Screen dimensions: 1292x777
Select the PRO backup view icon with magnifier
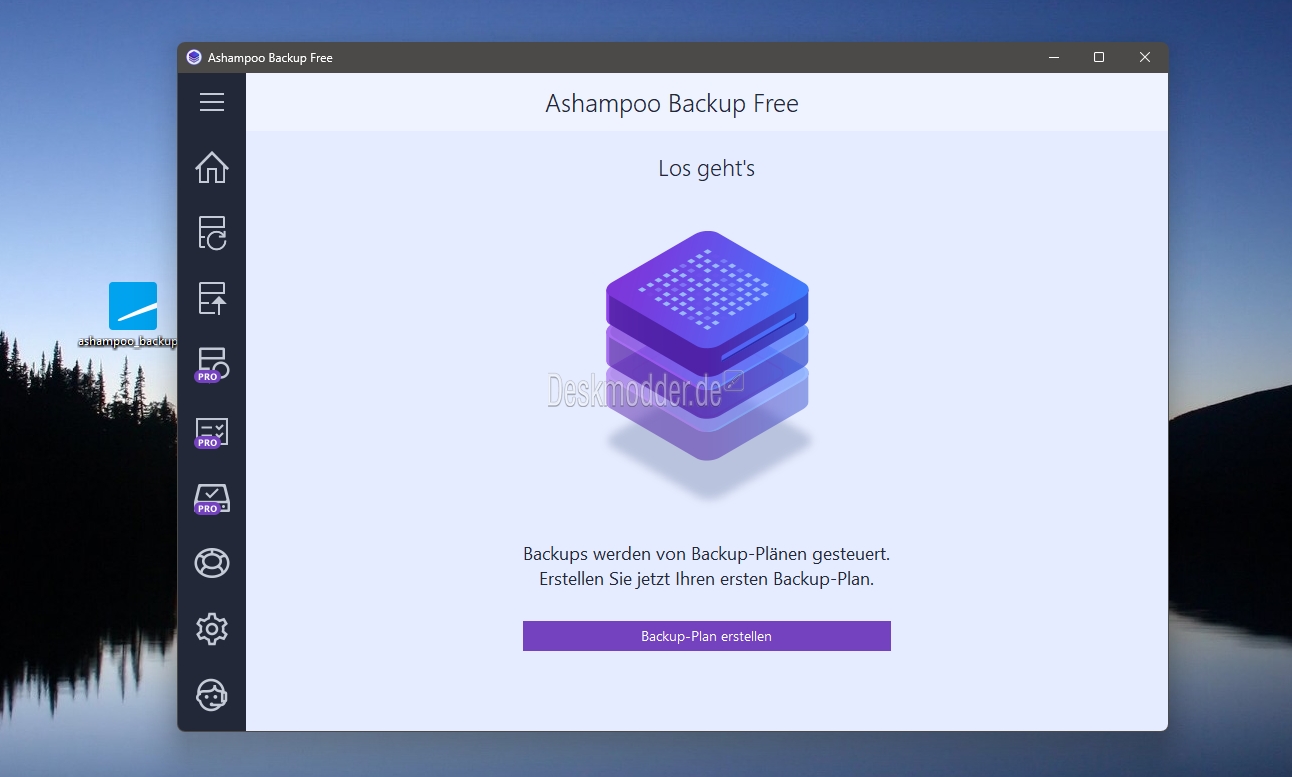tap(212, 365)
